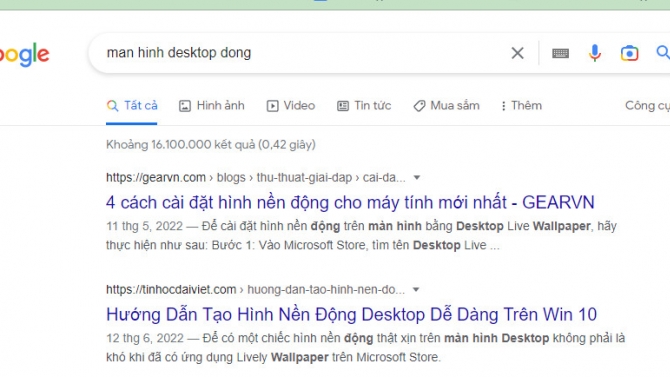Expand the dropdown arrow beside gearvn.com URL
This screenshot has width=670, height=377.
tap(417, 177)
